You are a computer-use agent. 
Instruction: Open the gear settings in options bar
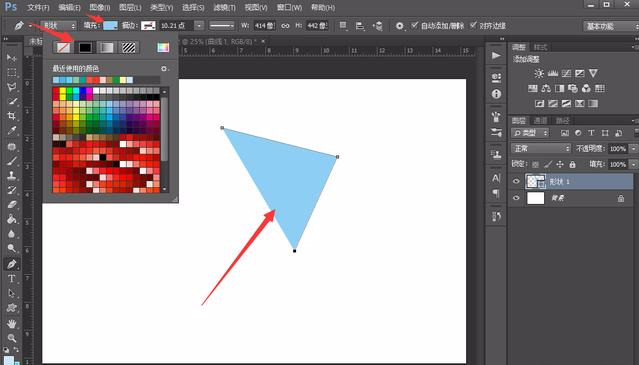pos(399,26)
